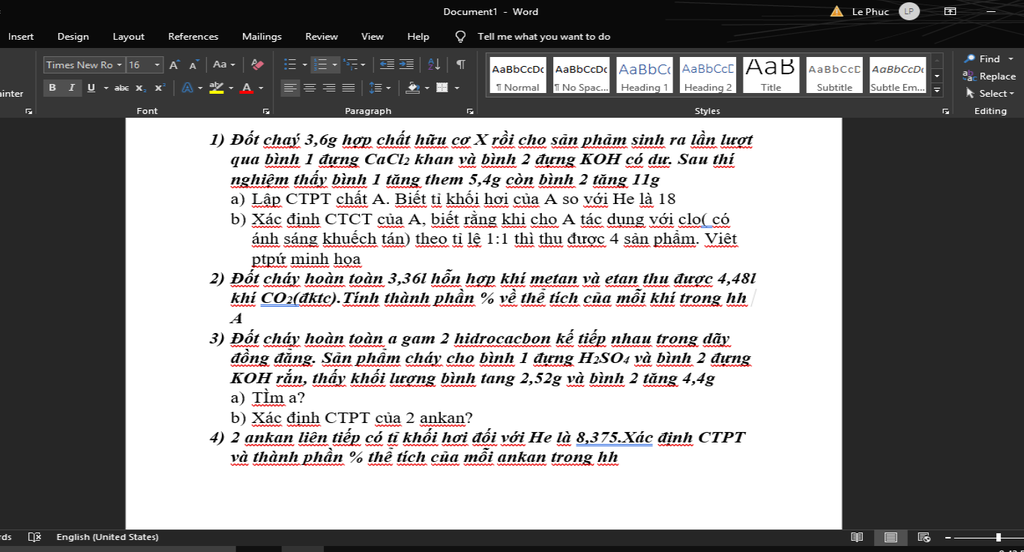The height and width of the screenshot is (552, 1024).
Task: Expand the Styles gallery More button
Action: [x=937, y=89]
